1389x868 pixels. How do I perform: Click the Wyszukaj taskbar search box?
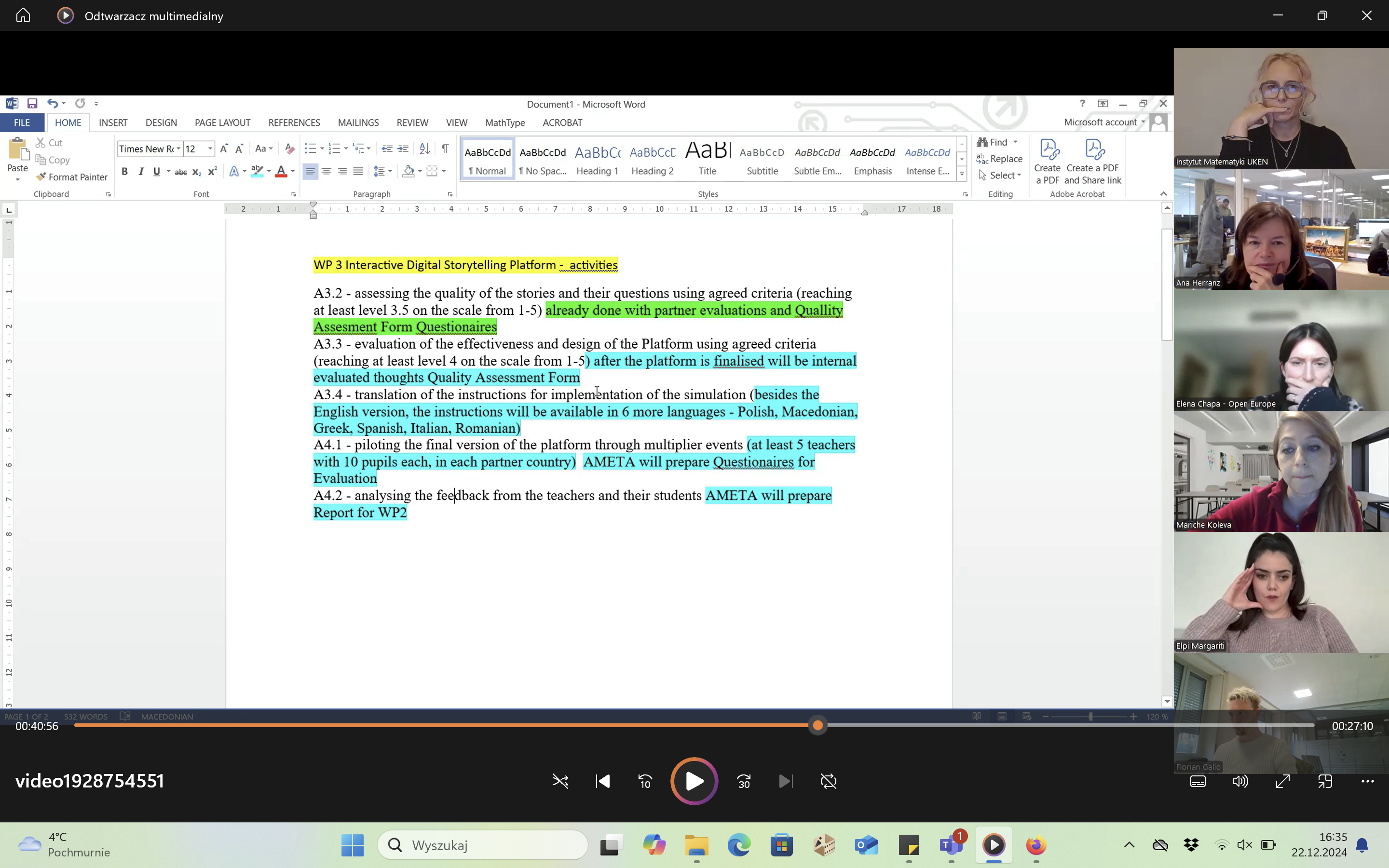[x=483, y=845]
